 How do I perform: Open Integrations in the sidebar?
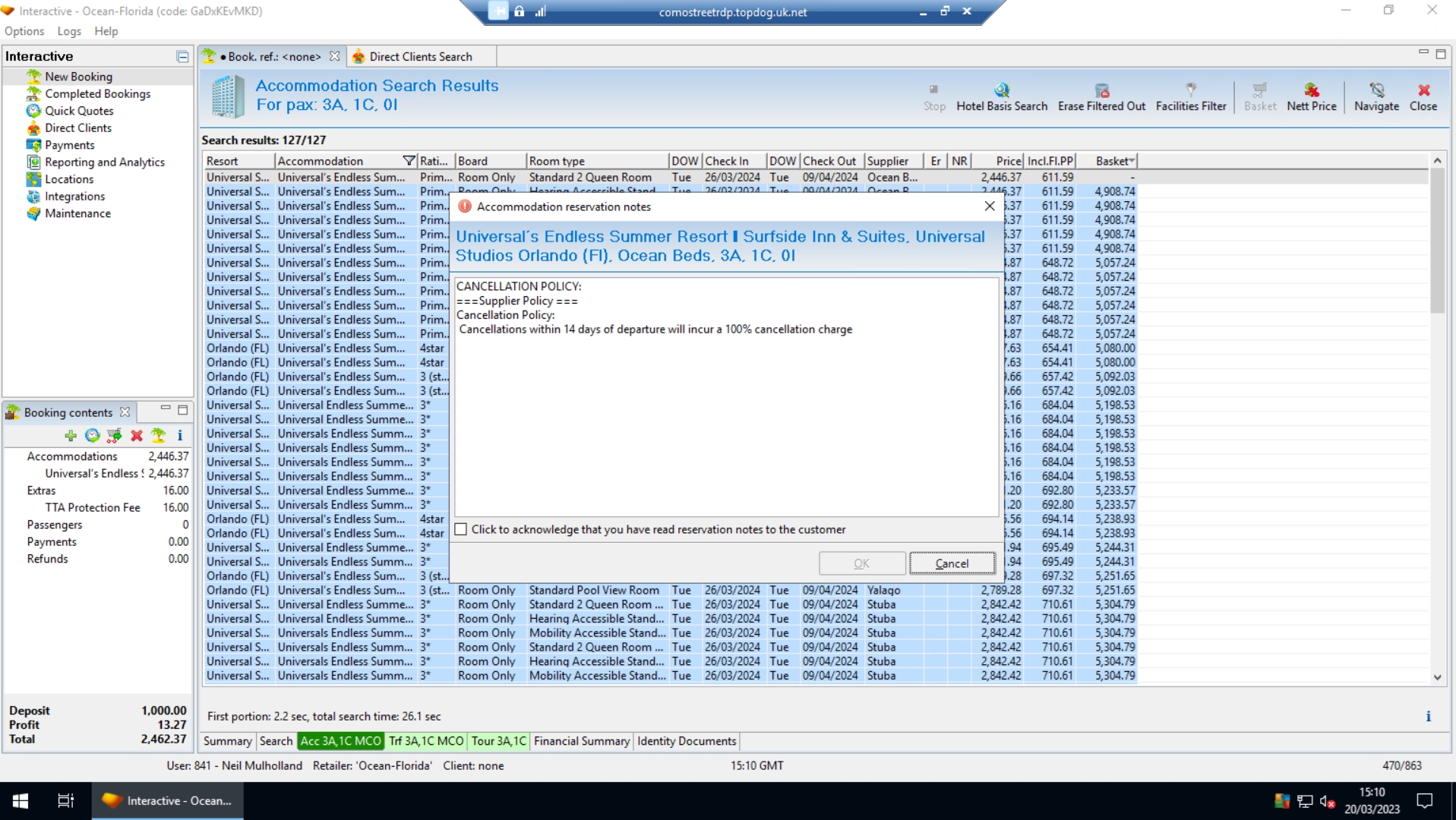coord(75,196)
